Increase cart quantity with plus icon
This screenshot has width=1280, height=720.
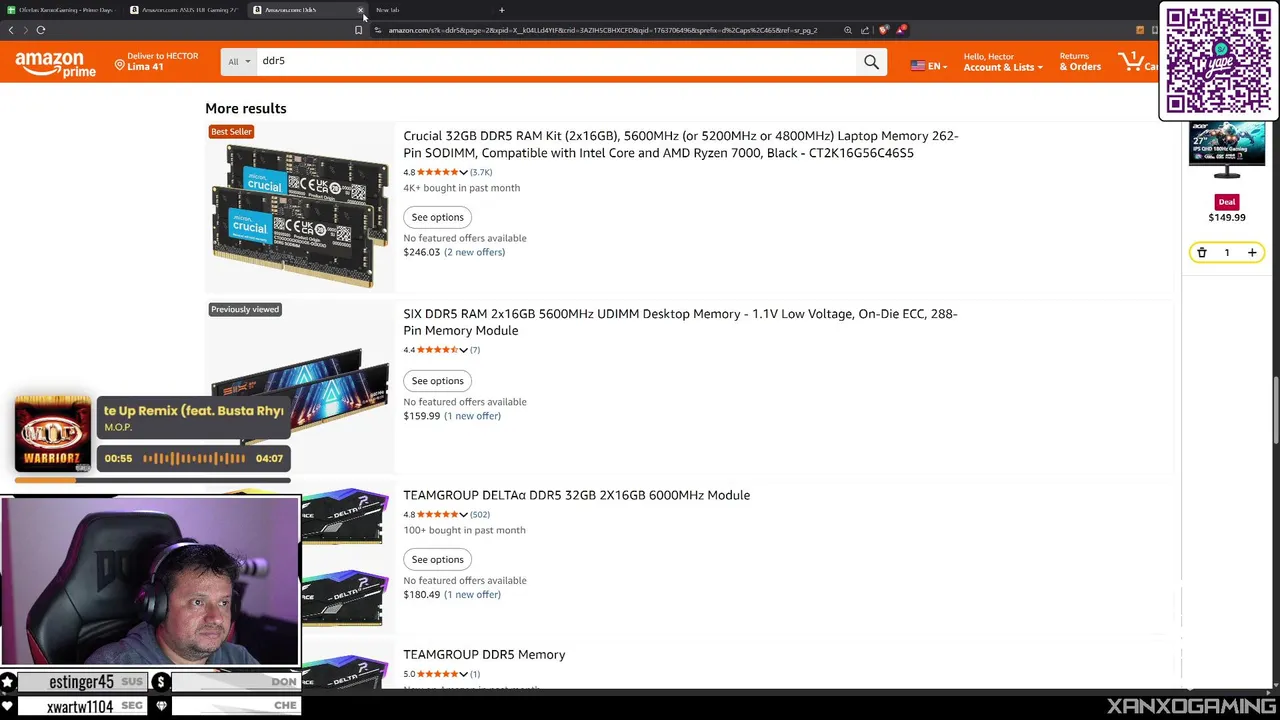(x=1252, y=253)
